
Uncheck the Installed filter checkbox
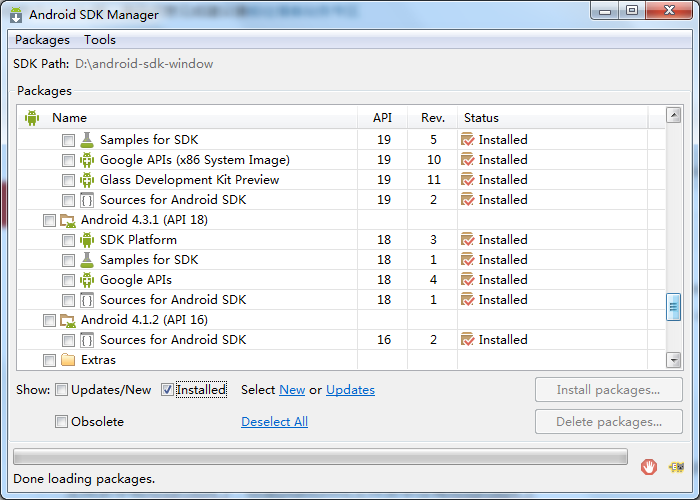click(167, 390)
